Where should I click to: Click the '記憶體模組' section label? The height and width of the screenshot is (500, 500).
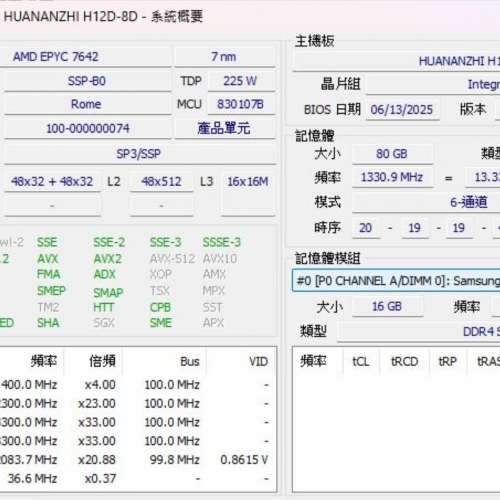[x=328, y=258]
